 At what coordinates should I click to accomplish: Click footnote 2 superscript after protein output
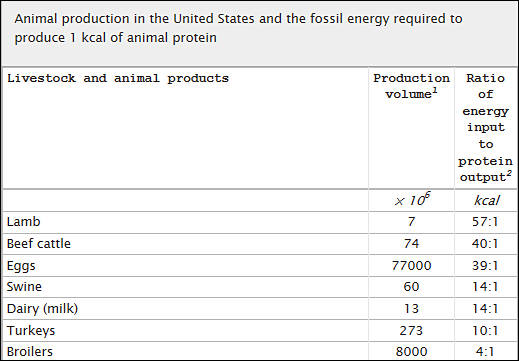[509, 174]
